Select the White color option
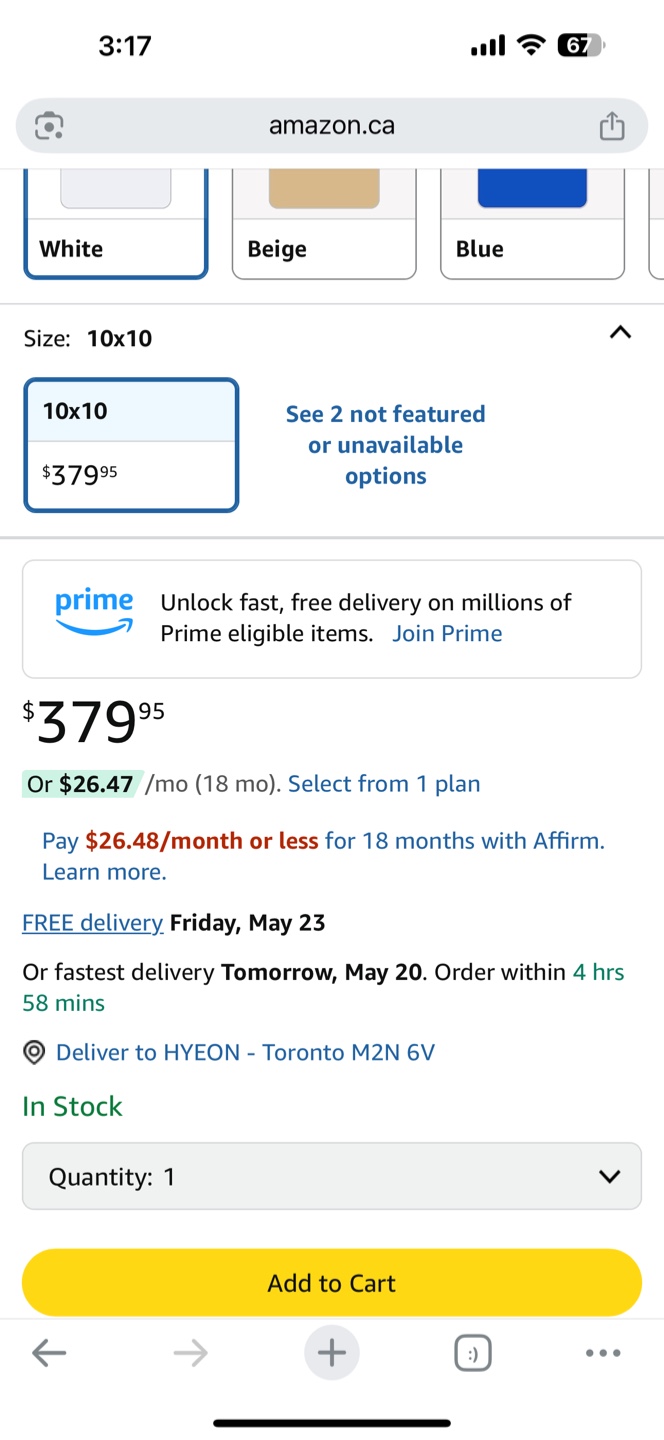 tap(116, 224)
